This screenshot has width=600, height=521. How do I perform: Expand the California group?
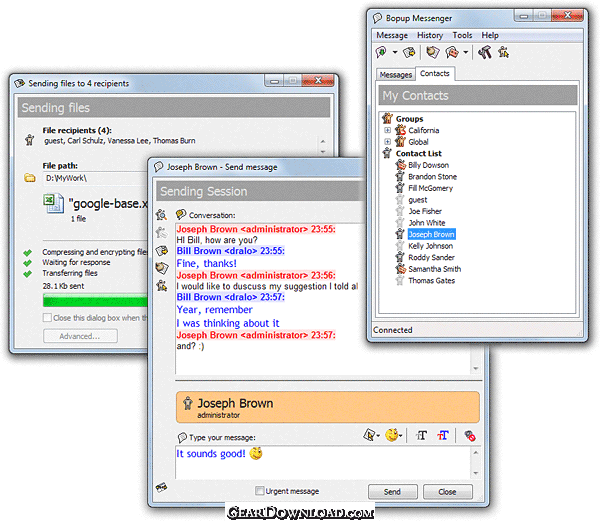[388, 130]
